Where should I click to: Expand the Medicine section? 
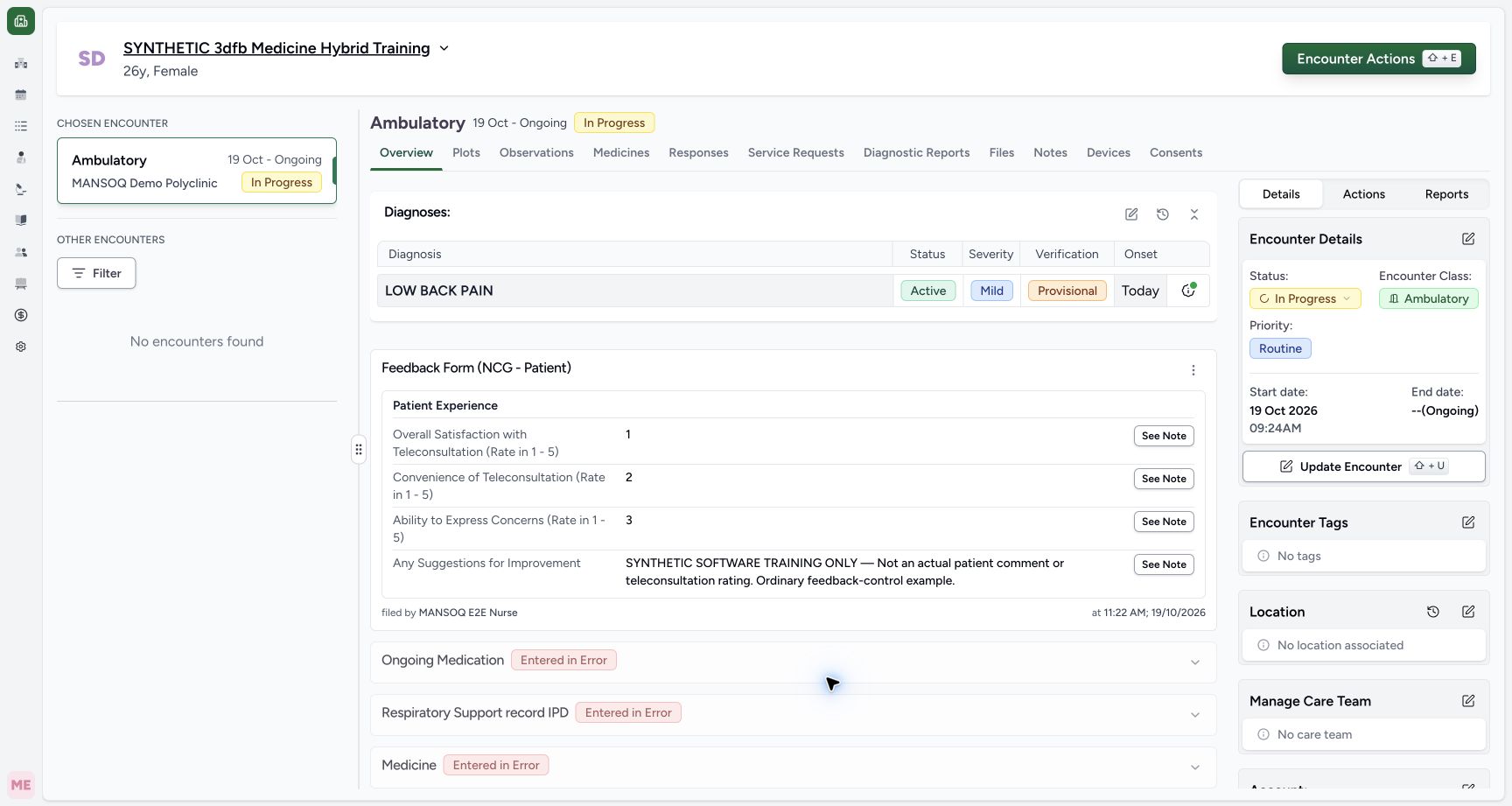pos(1195,767)
